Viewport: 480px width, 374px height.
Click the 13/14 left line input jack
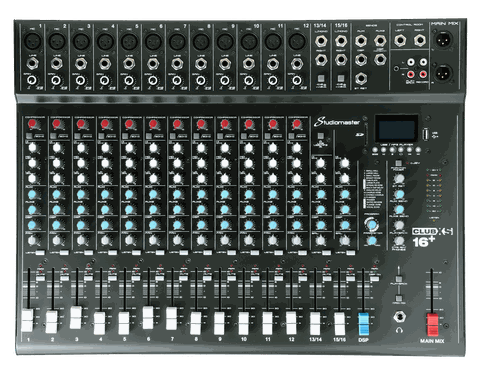321,41
